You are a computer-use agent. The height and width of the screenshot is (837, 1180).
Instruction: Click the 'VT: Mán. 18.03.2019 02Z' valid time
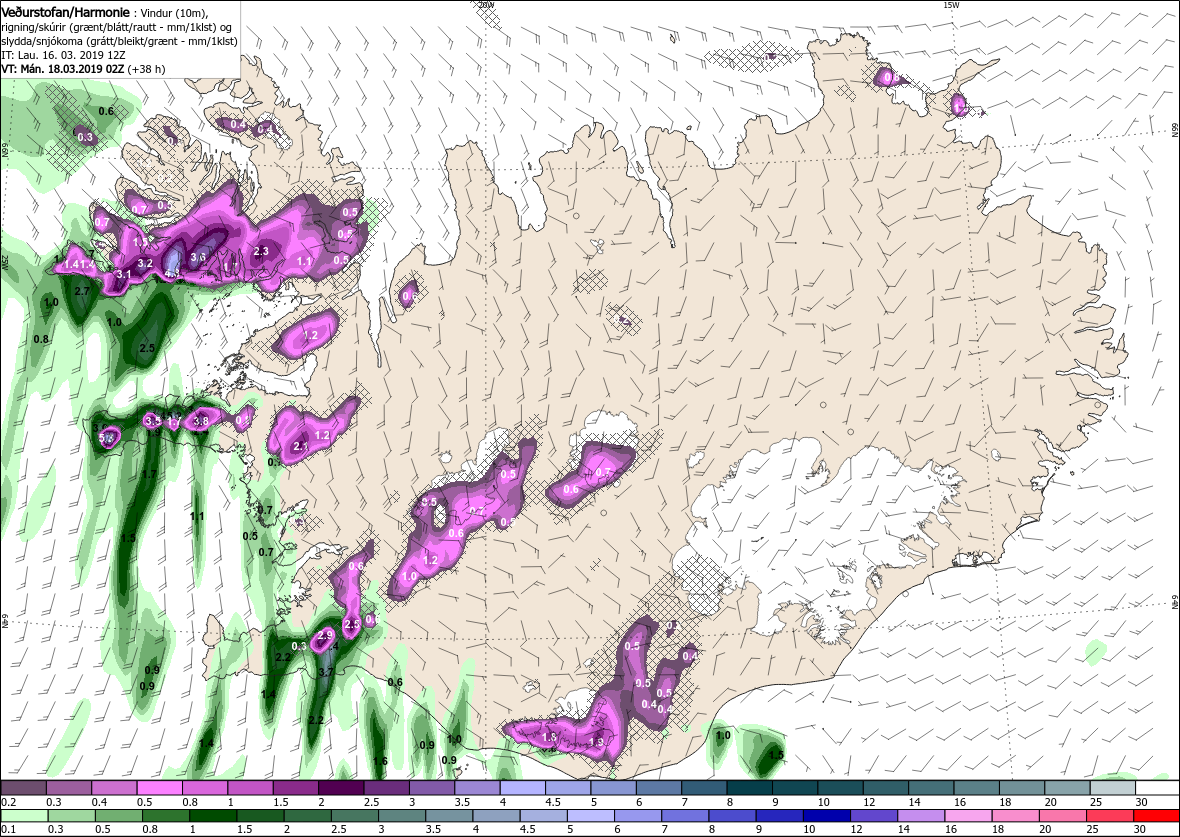[63, 69]
